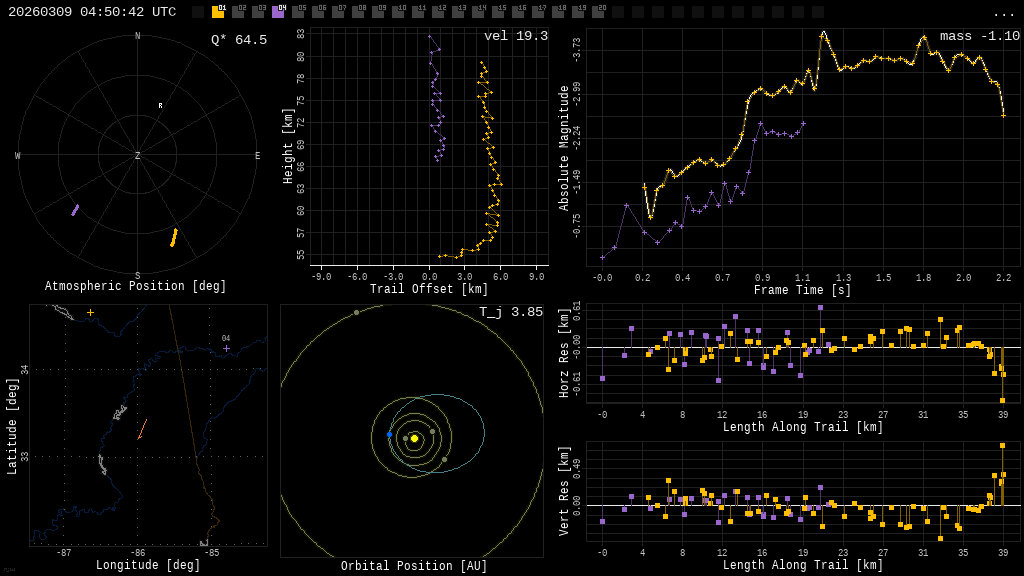Screen dimensions: 1024x576
Task: Click the Q* 64.5 value label
Action: point(238,40)
